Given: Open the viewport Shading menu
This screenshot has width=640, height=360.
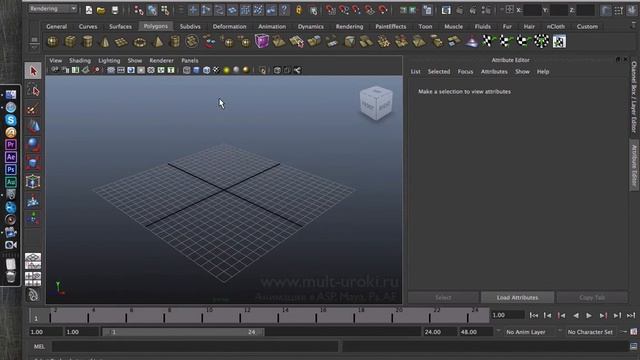Looking at the screenshot, I should pyautogui.click(x=80, y=60).
